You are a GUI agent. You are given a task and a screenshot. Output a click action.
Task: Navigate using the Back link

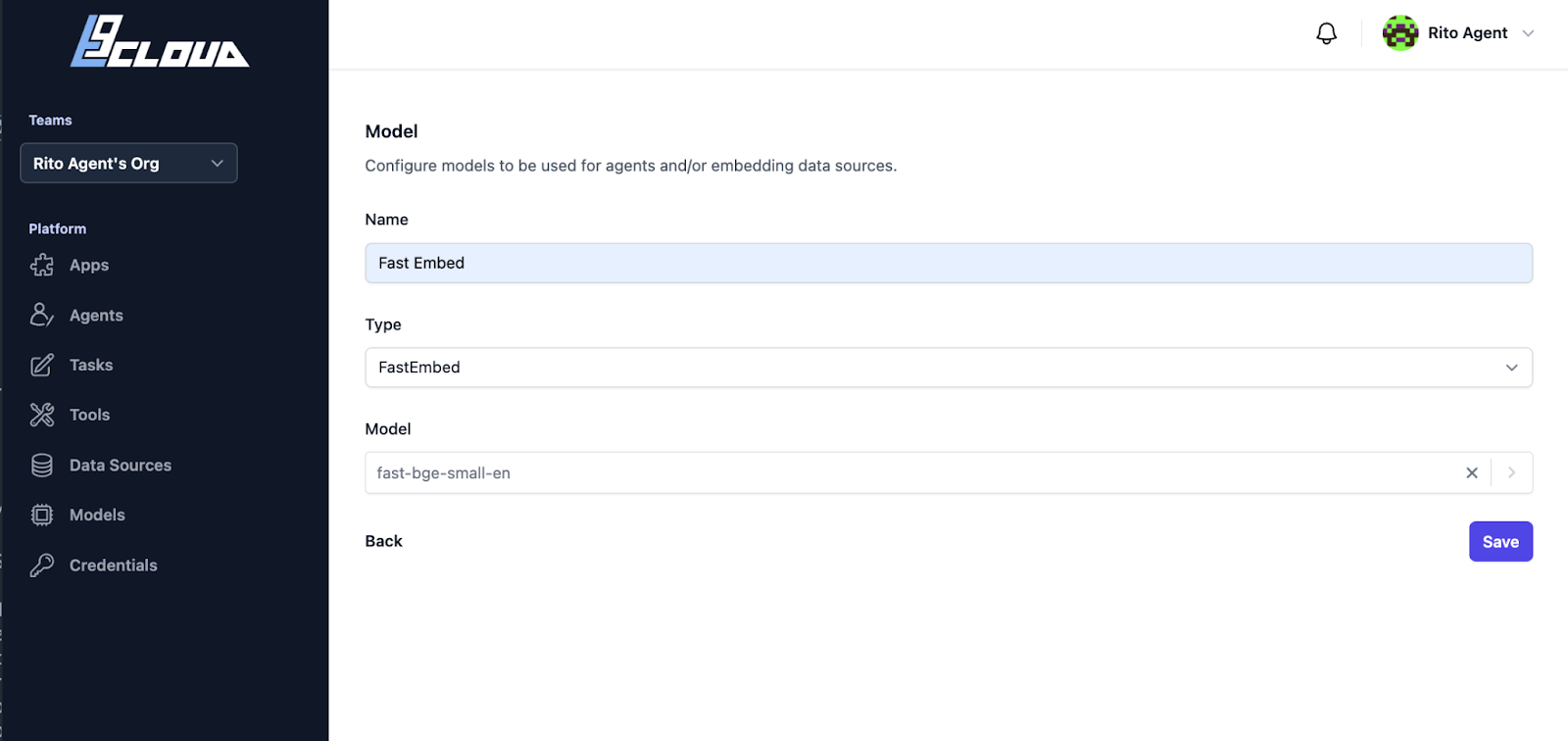pyautogui.click(x=383, y=541)
